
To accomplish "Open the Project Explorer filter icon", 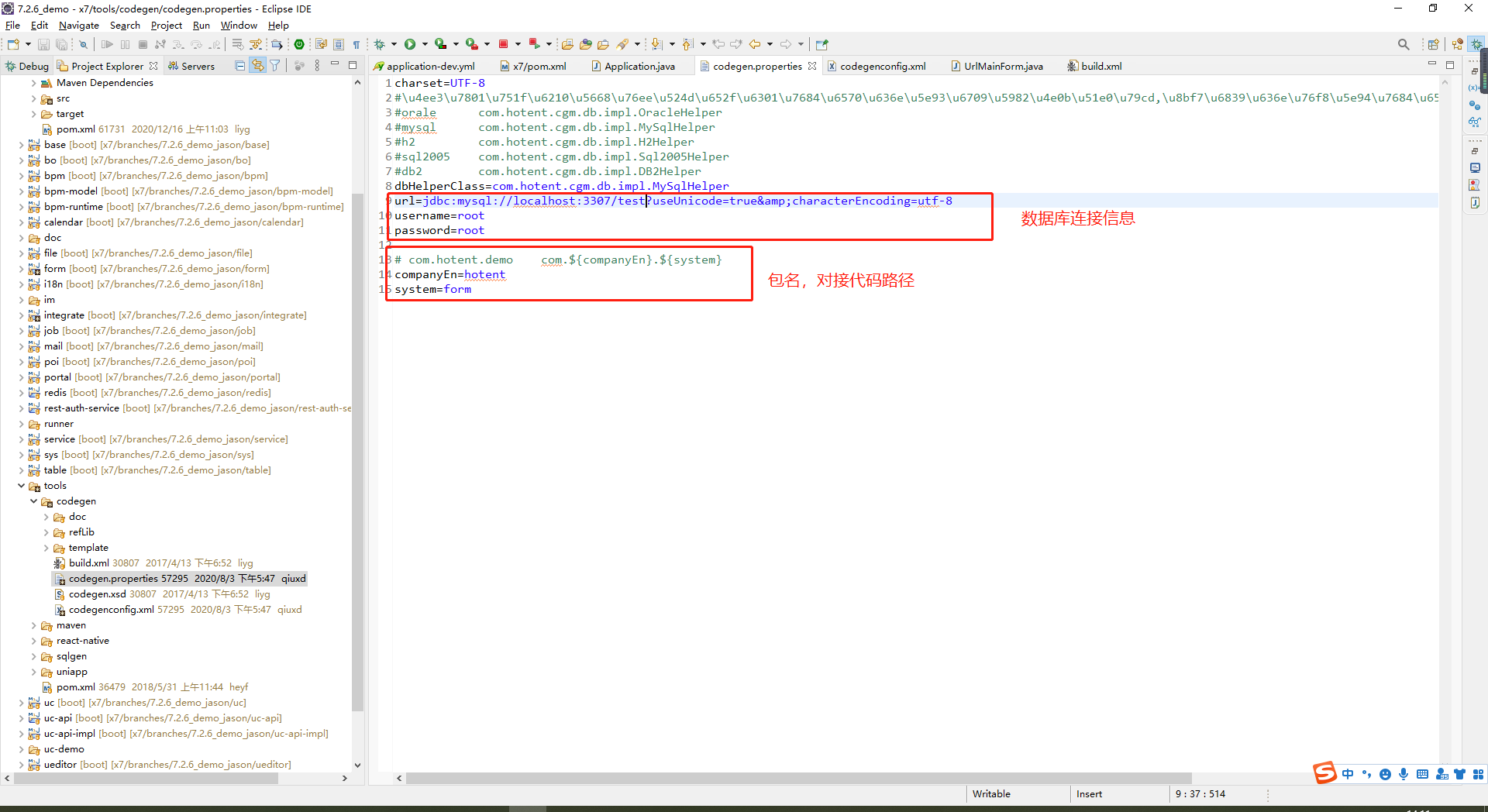I will [x=275, y=66].
